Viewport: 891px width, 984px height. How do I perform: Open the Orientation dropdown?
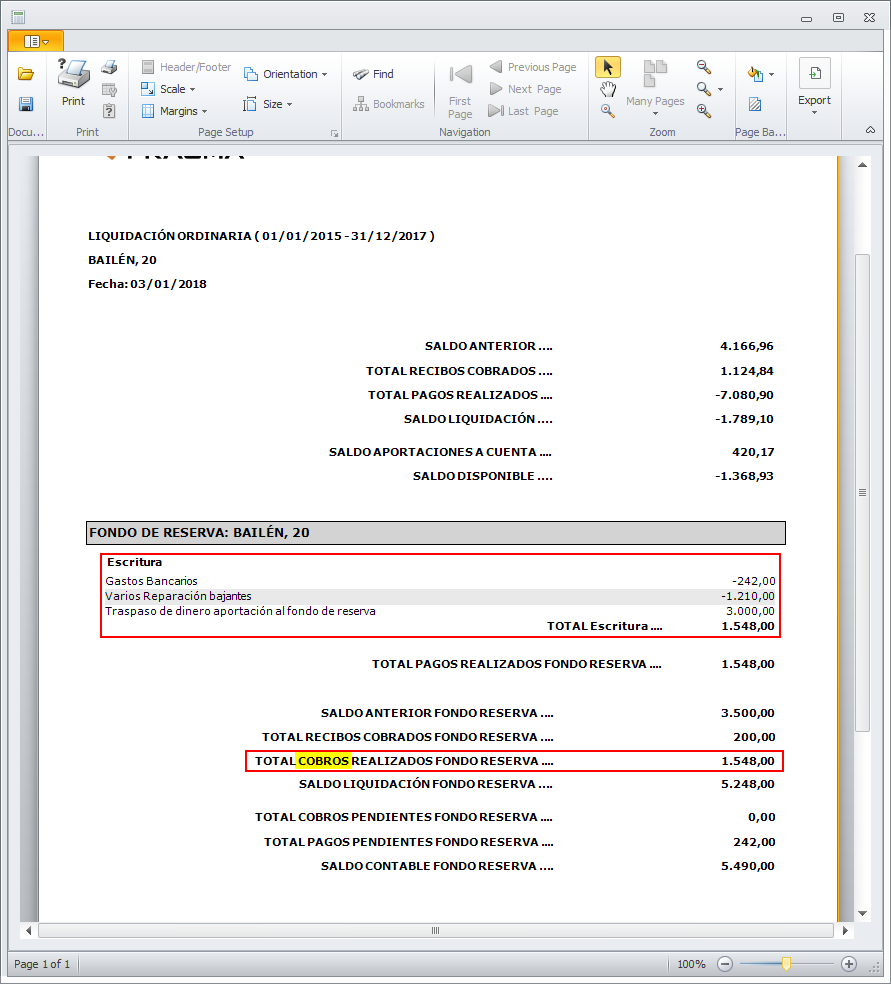point(285,74)
